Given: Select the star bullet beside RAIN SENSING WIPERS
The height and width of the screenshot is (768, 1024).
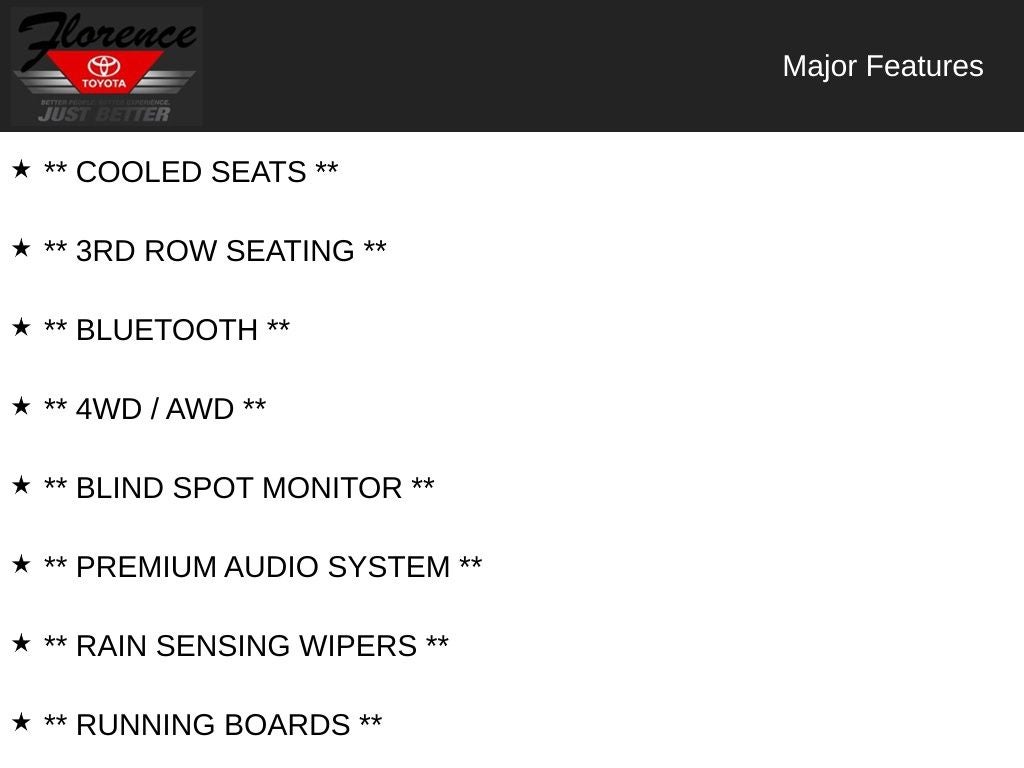Looking at the screenshot, I should [x=21, y=643].
